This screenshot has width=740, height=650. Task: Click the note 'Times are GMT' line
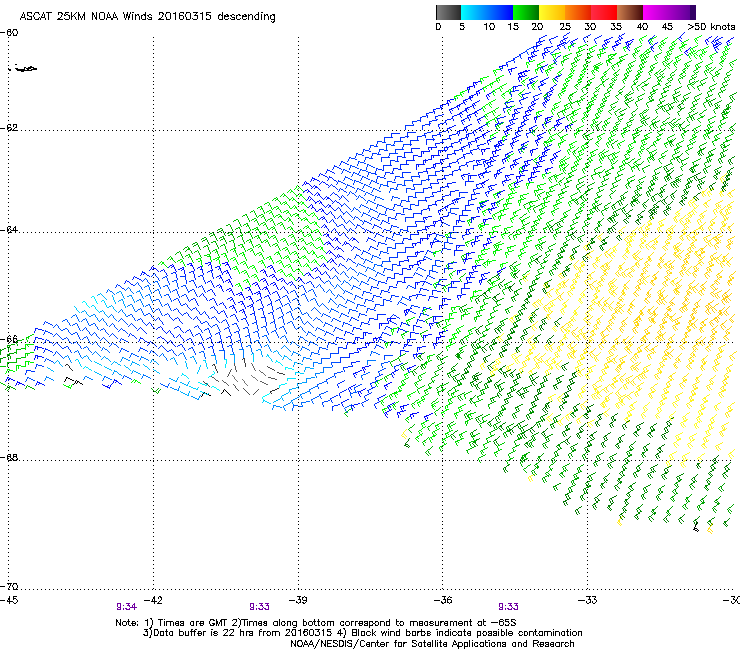pos(316,623)
